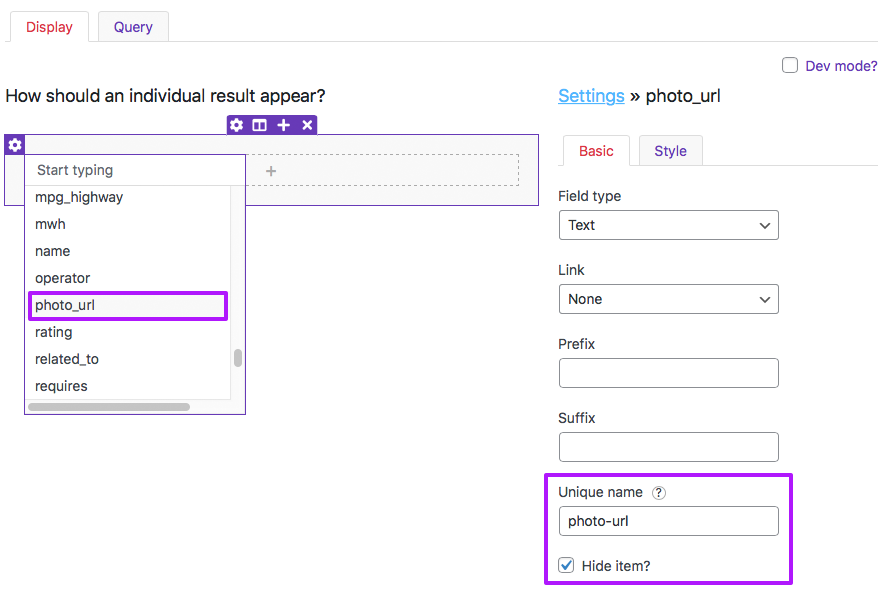Uncheck the Hide item checkbox
The width and height of the screenshot is (882, 592).
coord(566,565)
